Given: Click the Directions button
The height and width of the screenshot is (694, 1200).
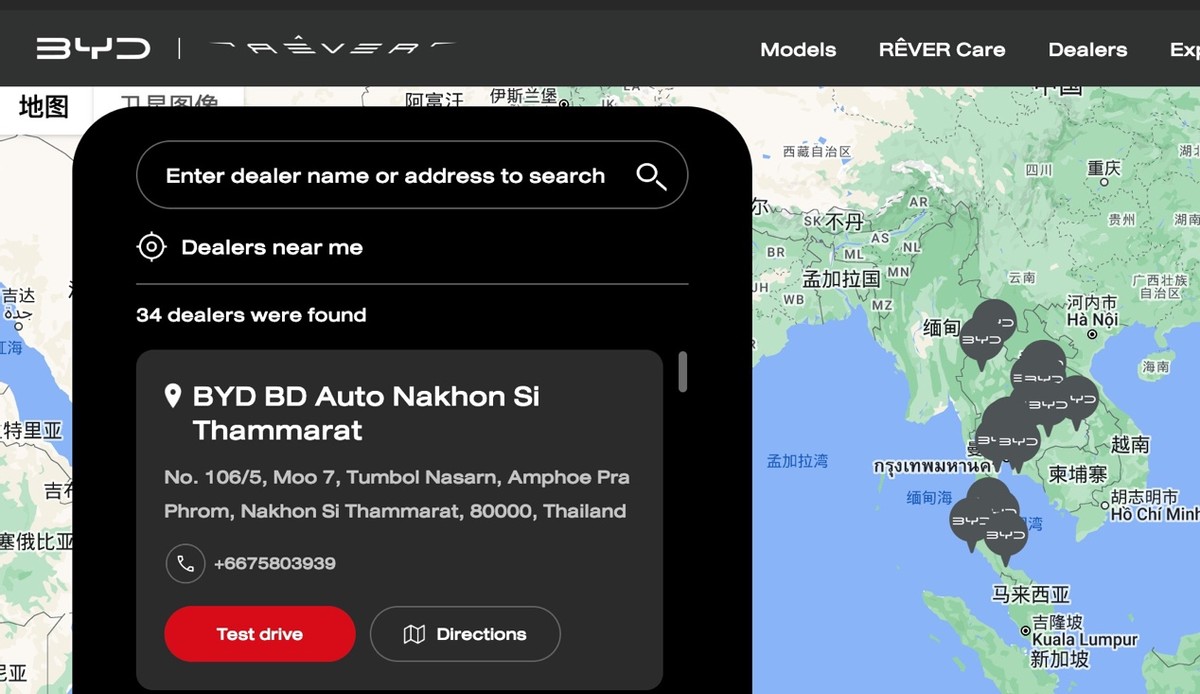Looking at the screenshot, I should tap(465, 634).
